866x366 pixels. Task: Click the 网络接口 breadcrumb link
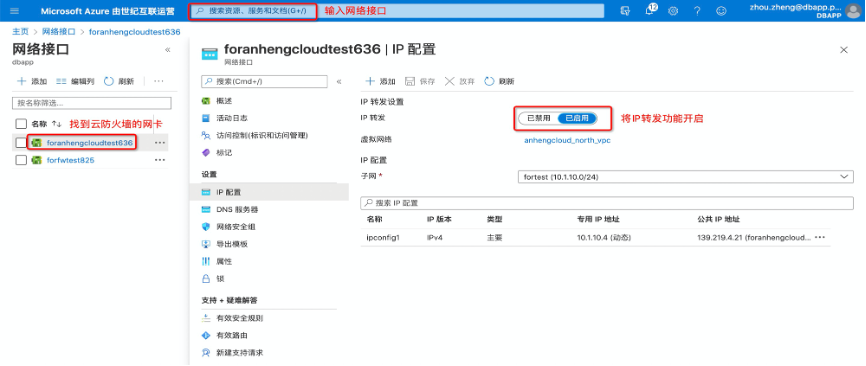point(59,32)
